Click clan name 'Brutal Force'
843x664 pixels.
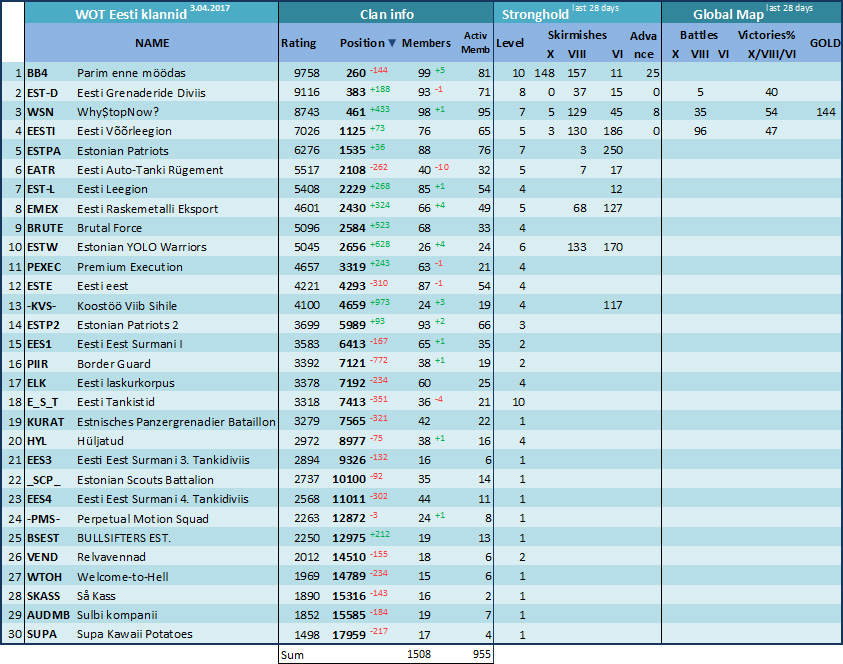point(109,228)
